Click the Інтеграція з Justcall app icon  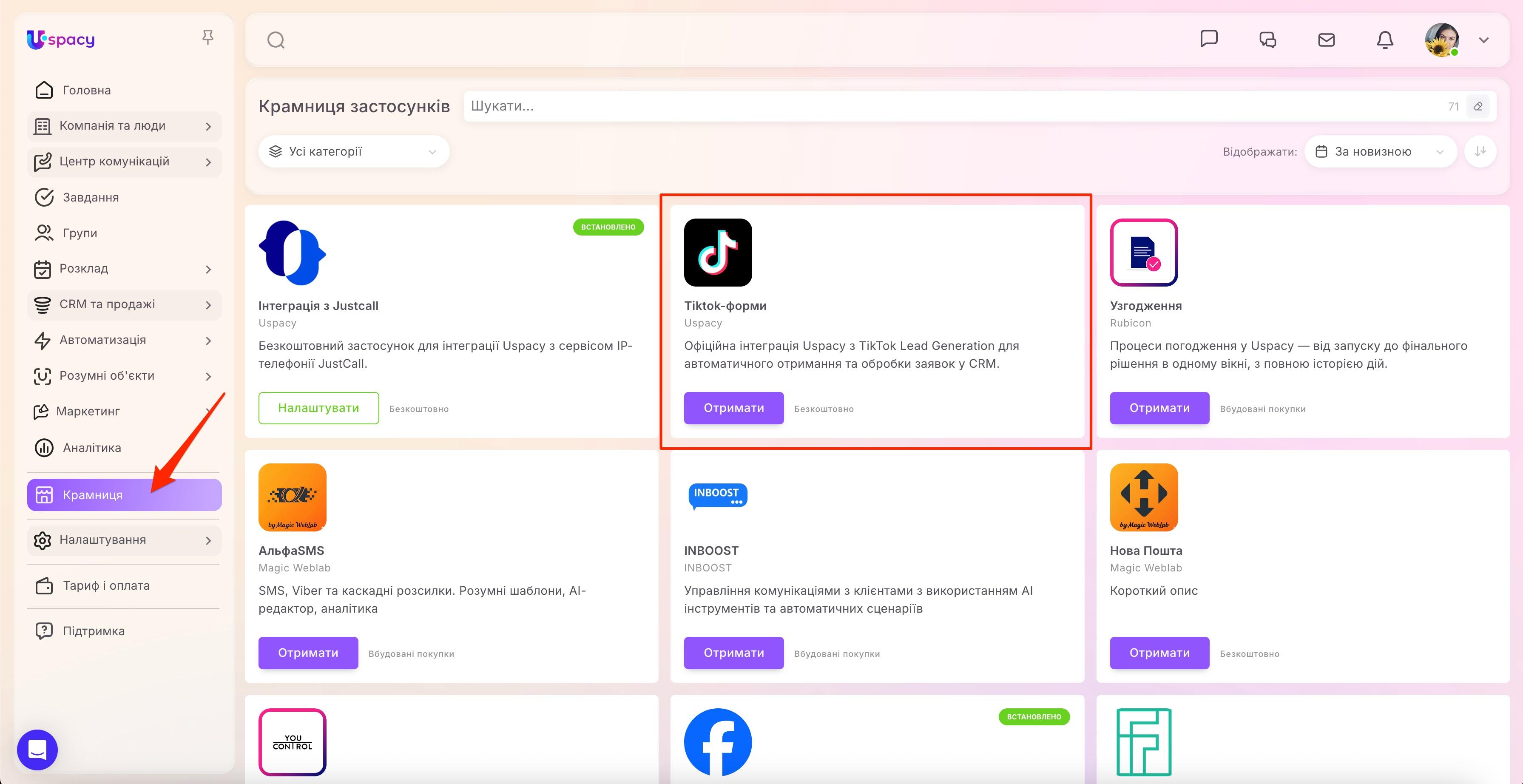(292, 253)
